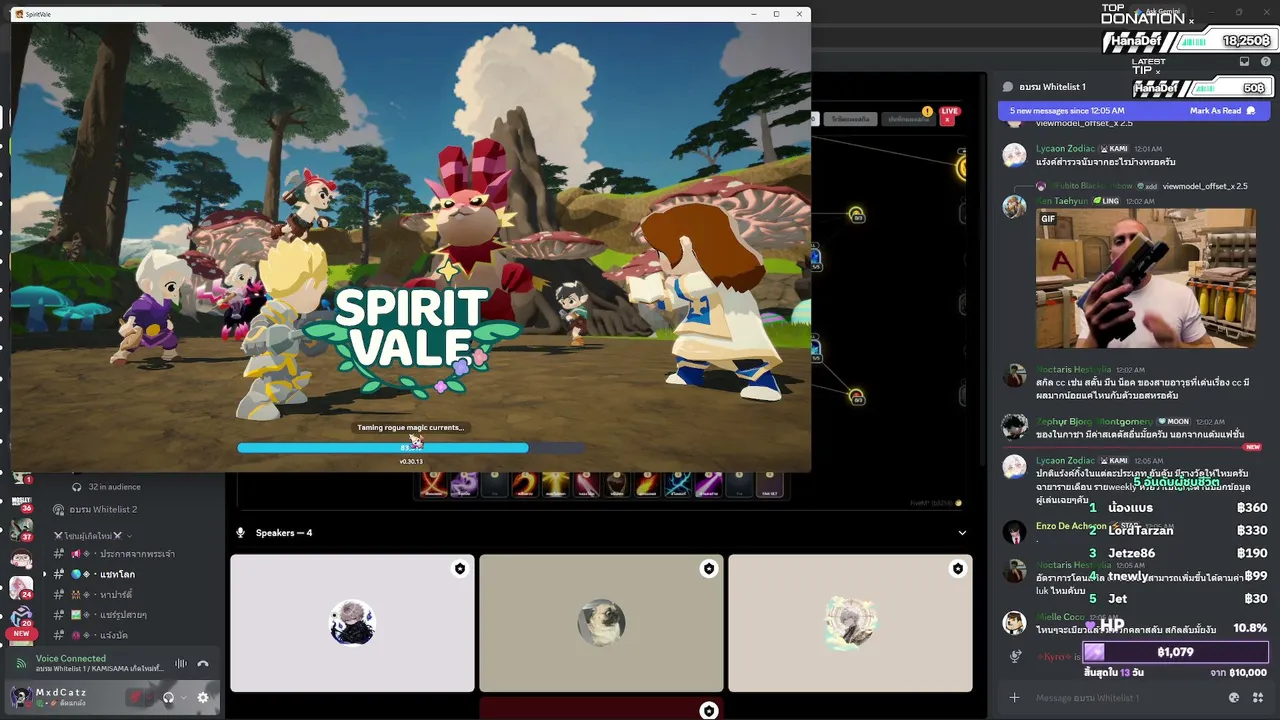Viewport: 1280px width, 720px height.
Task: Open the MxdCatz avatar in the user panel
Action: (21, 697)
